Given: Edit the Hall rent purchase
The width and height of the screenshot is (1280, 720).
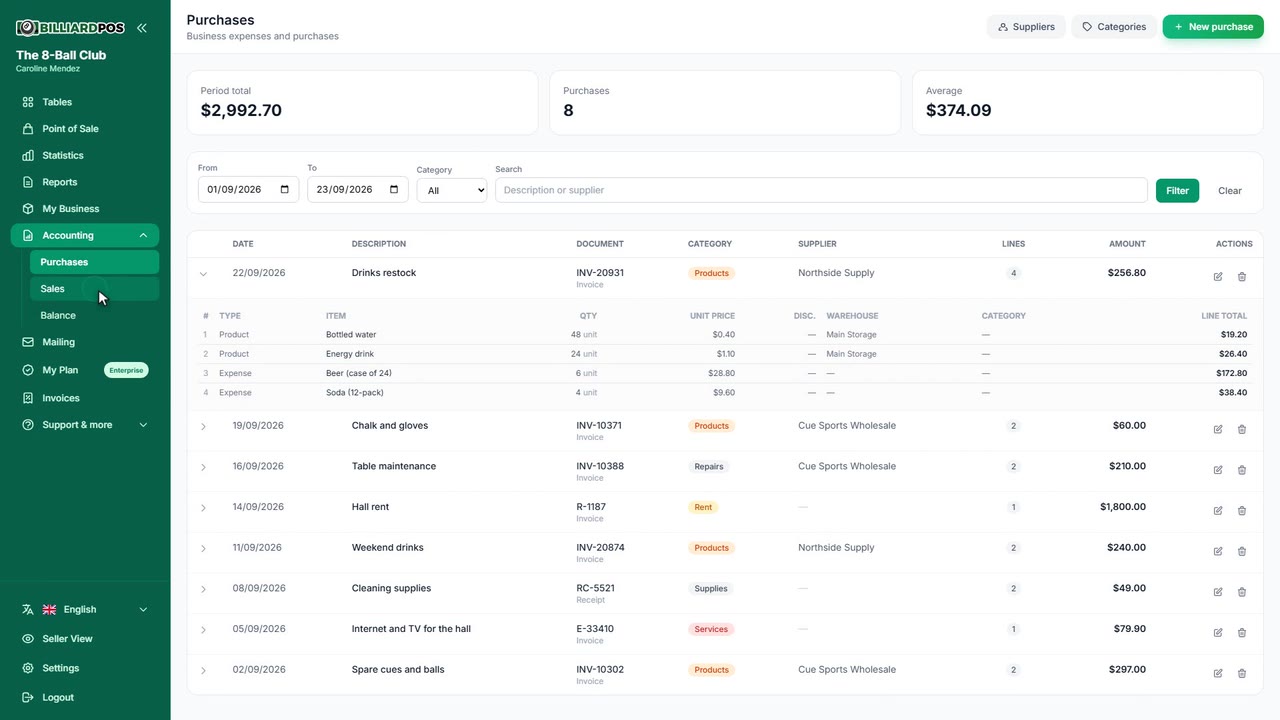Looking at the screenshot, I should pyautogui.click(x=1218, y=511).
